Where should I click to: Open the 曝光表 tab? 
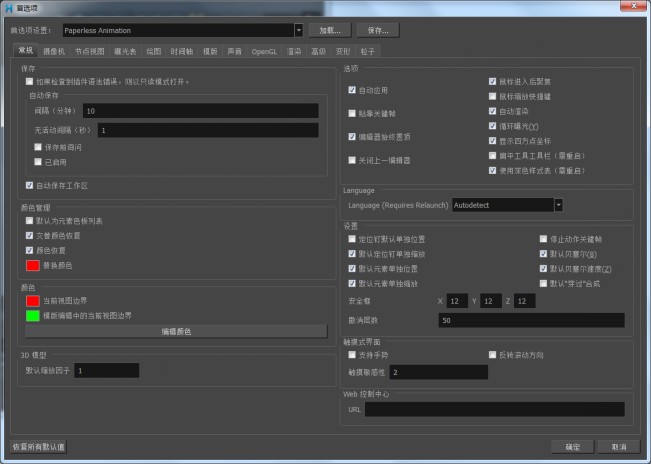(x=125, y=51)
